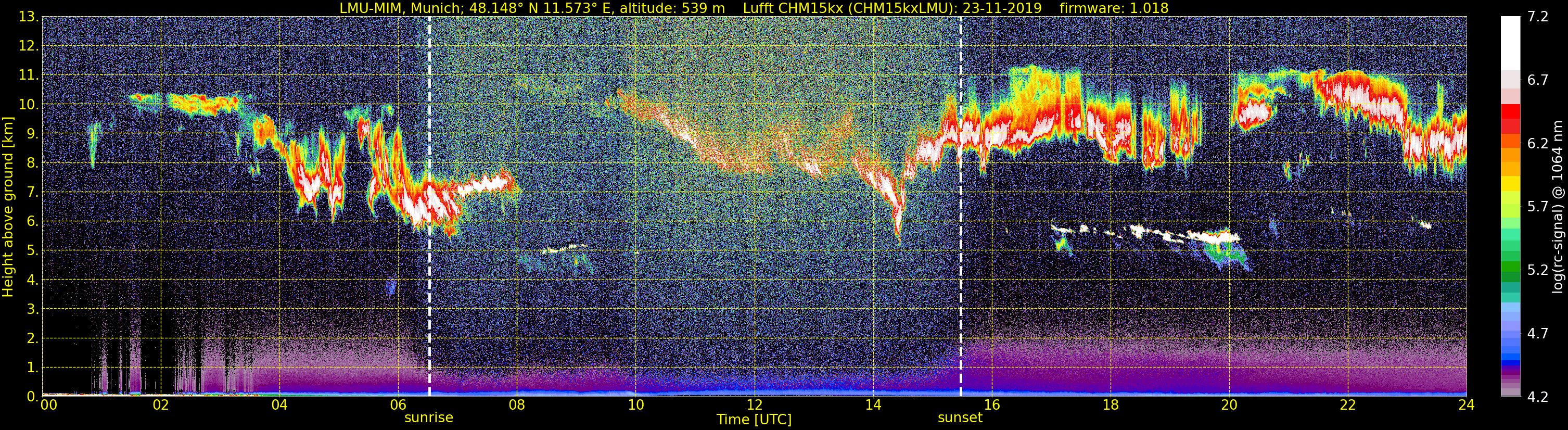Image resolution: width=1568 pixels, height=430 pixels.
Task: Click the time axis tick label 20
Action: 1229,405
